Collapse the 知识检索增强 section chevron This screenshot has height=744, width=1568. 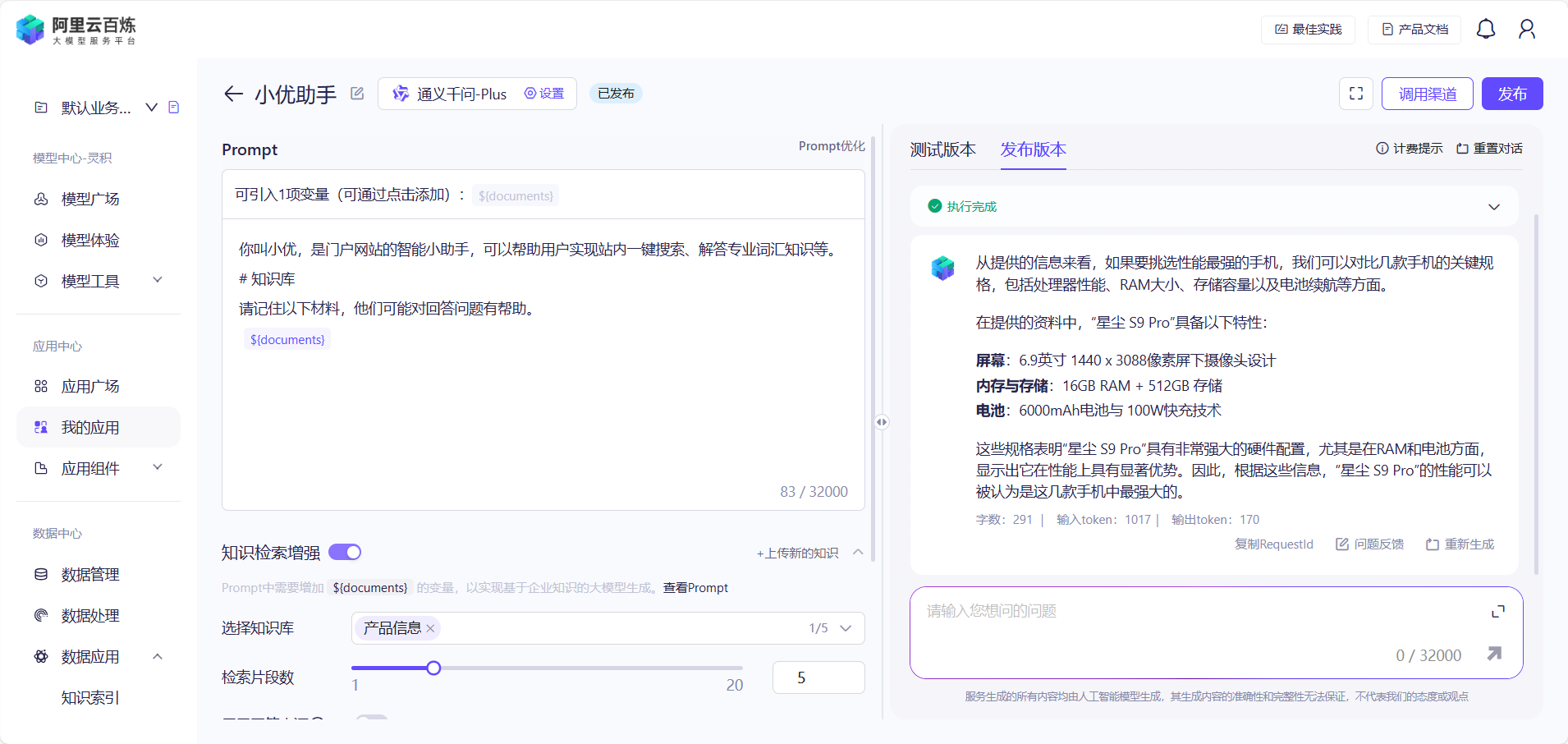click(x=858, y=552)
